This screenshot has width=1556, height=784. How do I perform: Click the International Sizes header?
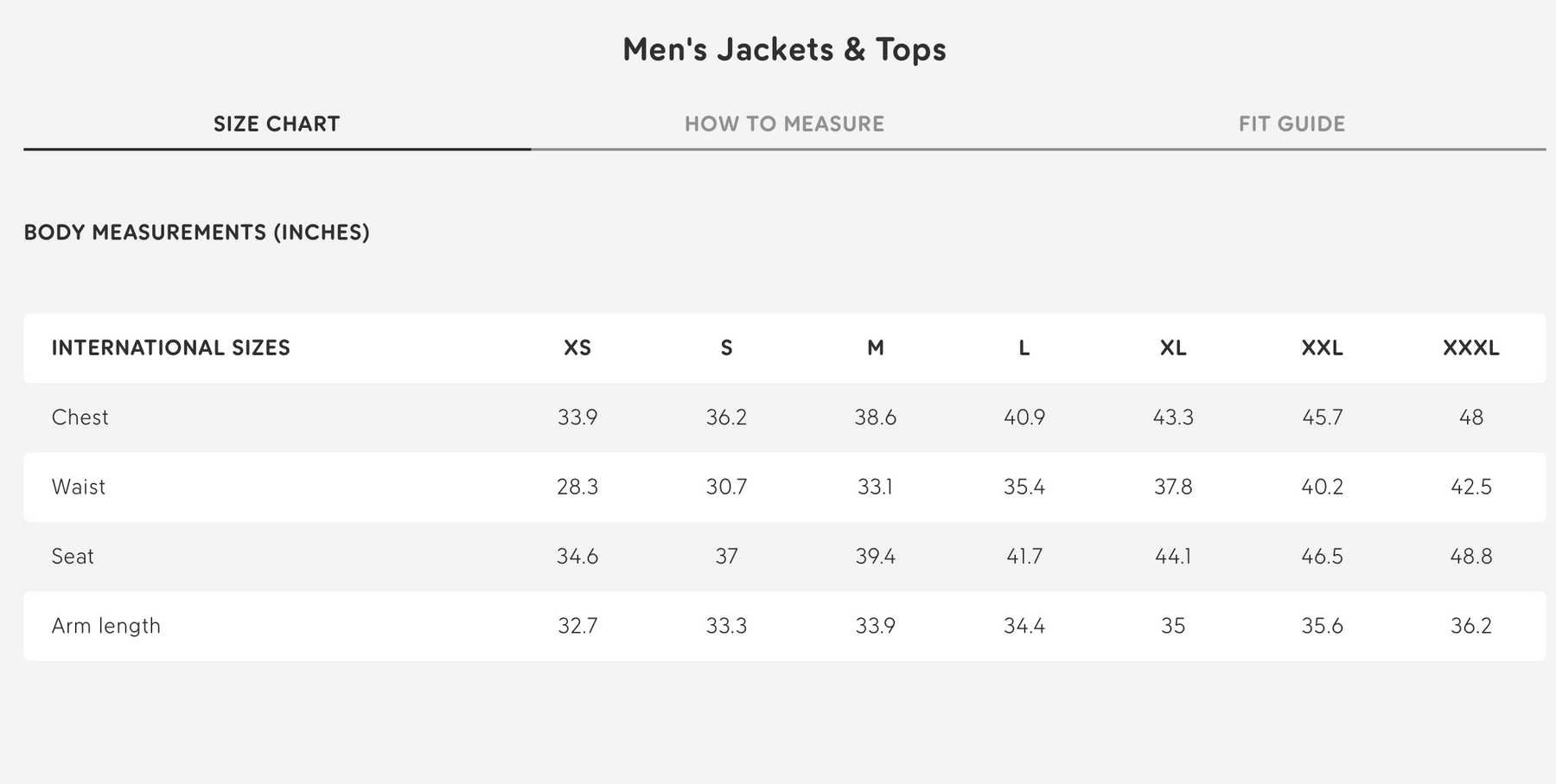click(x=171, y=348)
